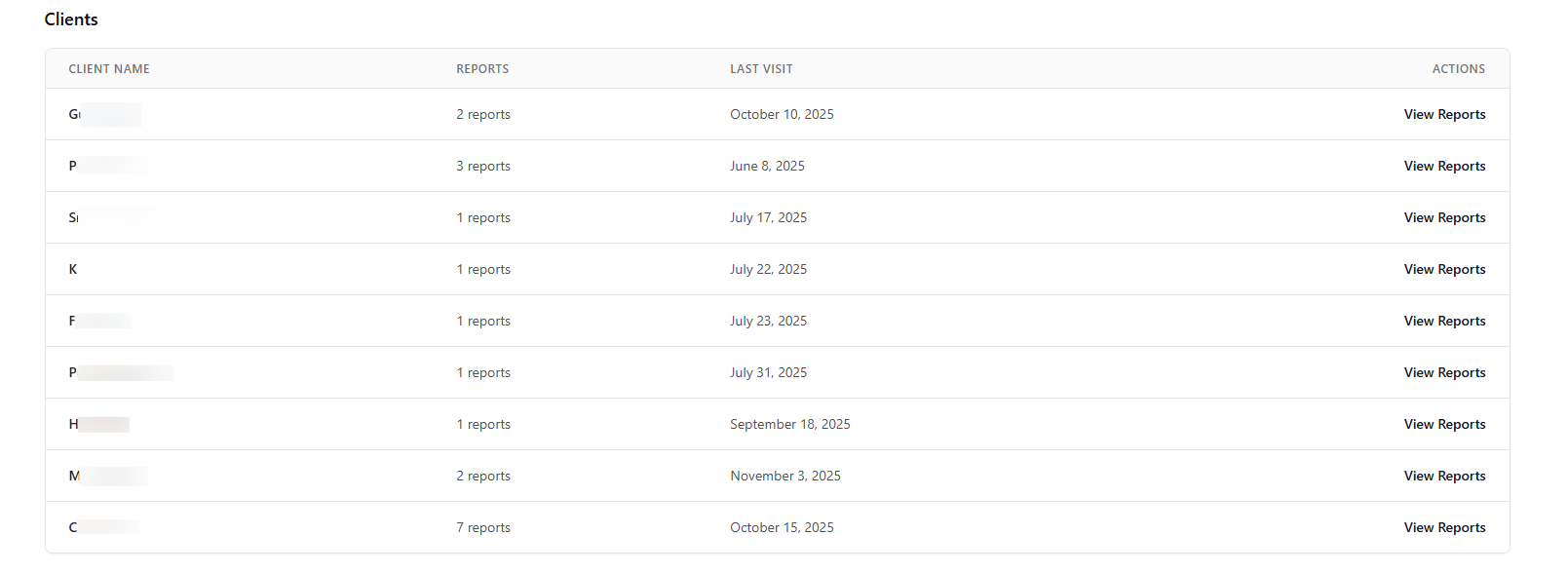The height and width of the screenshot is (574, 1568).
Task: View reports for the July 22 visit client
Action: click(x=1444, y=269)
